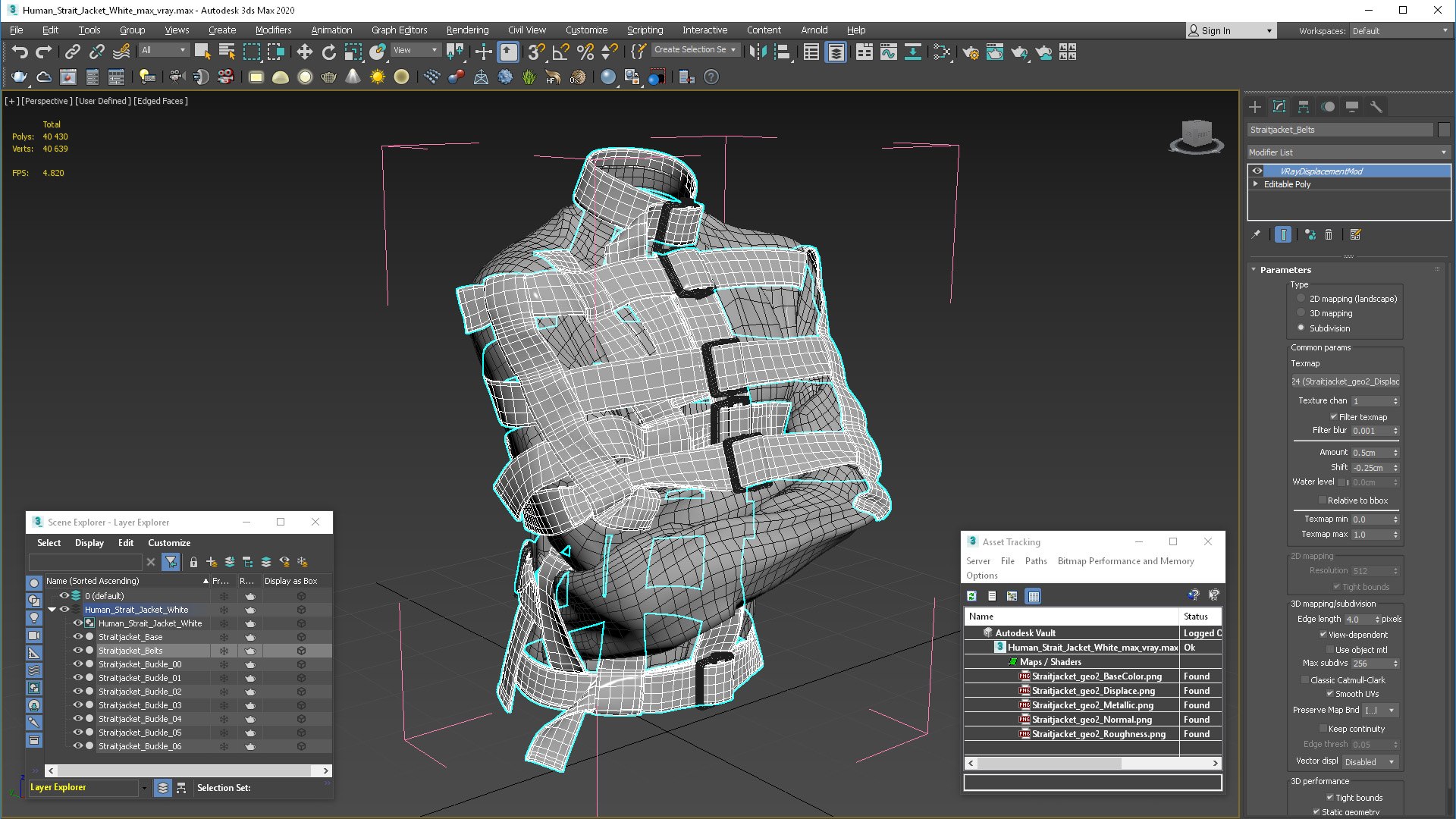The width and height of the screenshot is (1456, 819).
Task: Select the 3D mapping radio button
Action: point(1301,313)
